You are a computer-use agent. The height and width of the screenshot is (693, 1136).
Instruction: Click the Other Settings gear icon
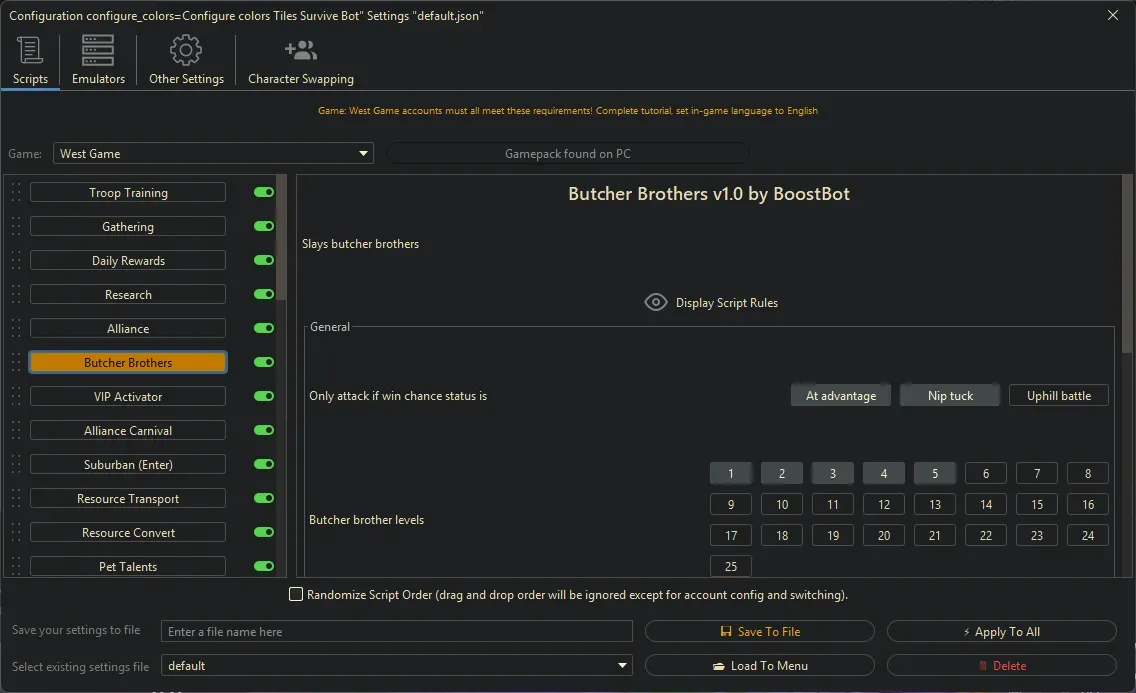pos(184,49)
